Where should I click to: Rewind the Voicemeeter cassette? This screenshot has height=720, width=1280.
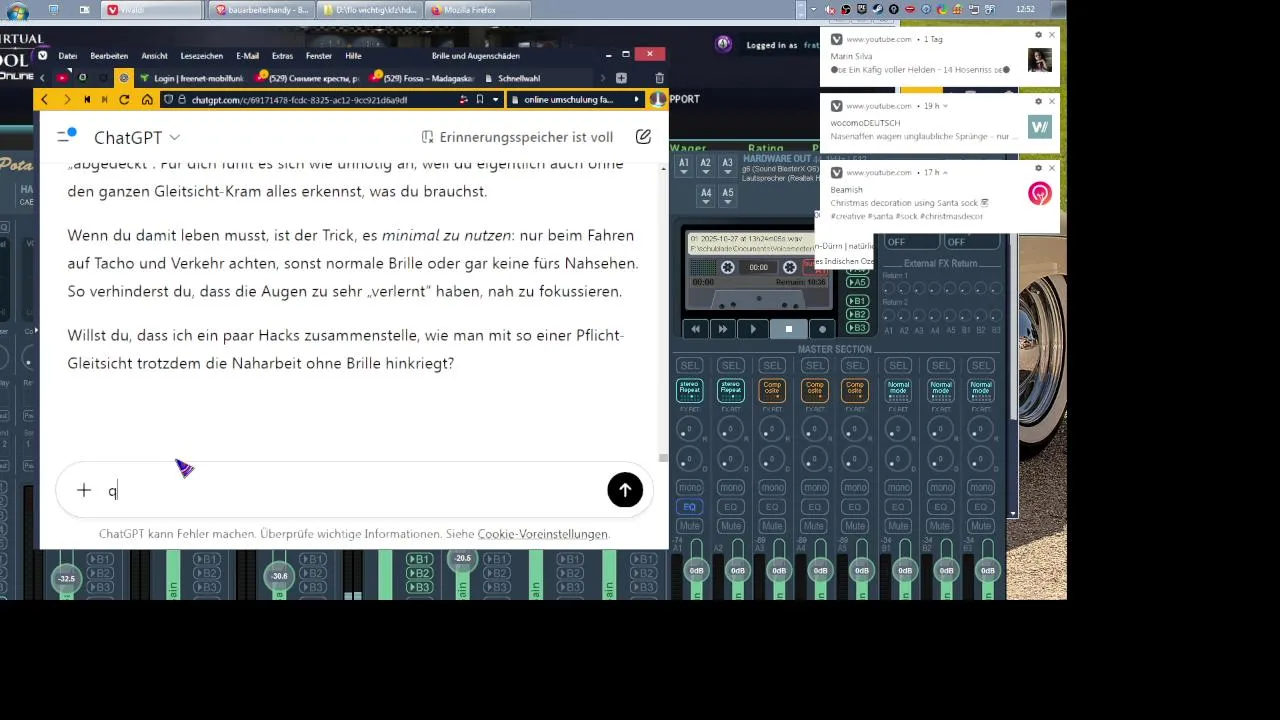point(695,329)
